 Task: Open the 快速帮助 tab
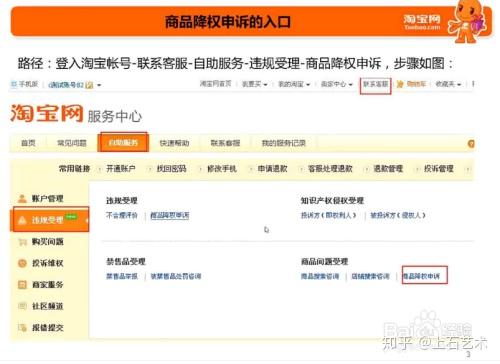pyautogui.click(x=174, y=143)
